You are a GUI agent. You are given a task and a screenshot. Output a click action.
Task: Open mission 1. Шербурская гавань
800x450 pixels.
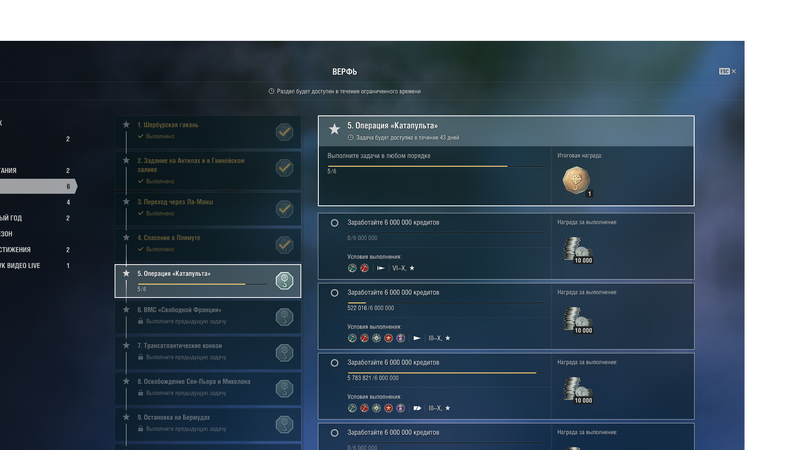[x=208, y=132]
